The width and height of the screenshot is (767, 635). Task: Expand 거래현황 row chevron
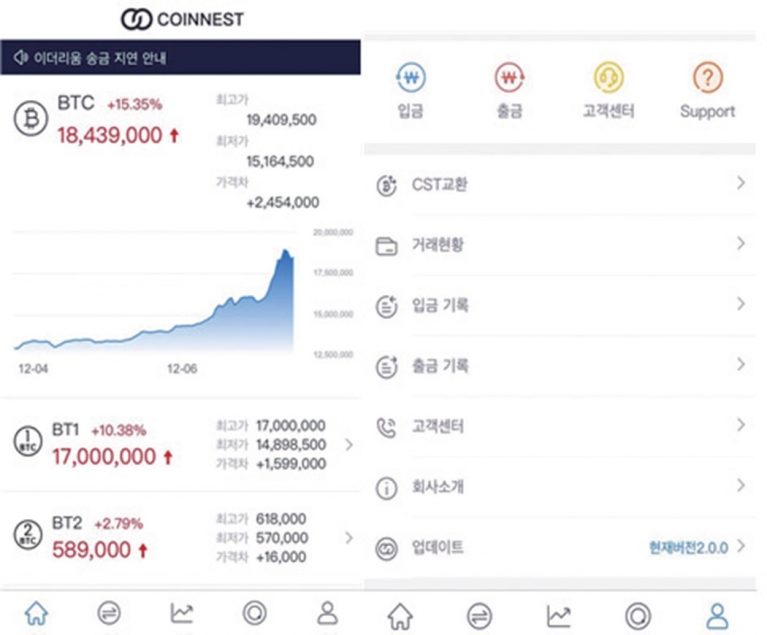point(741,243)
